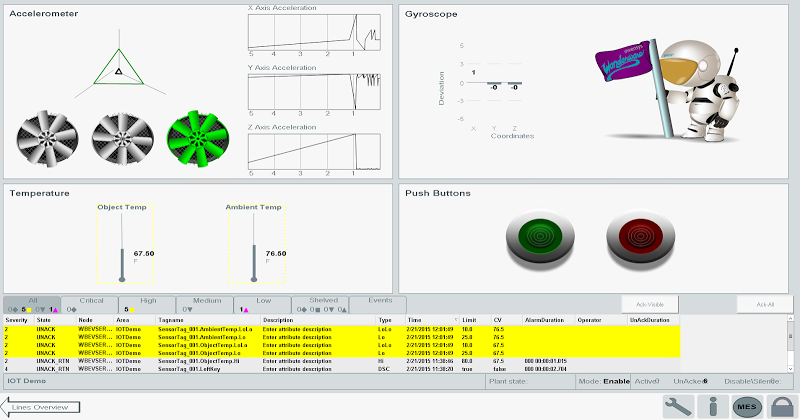Click alarm list scrollbar up arrow
The height and width of the screenshot is (420, 800).
791,318
